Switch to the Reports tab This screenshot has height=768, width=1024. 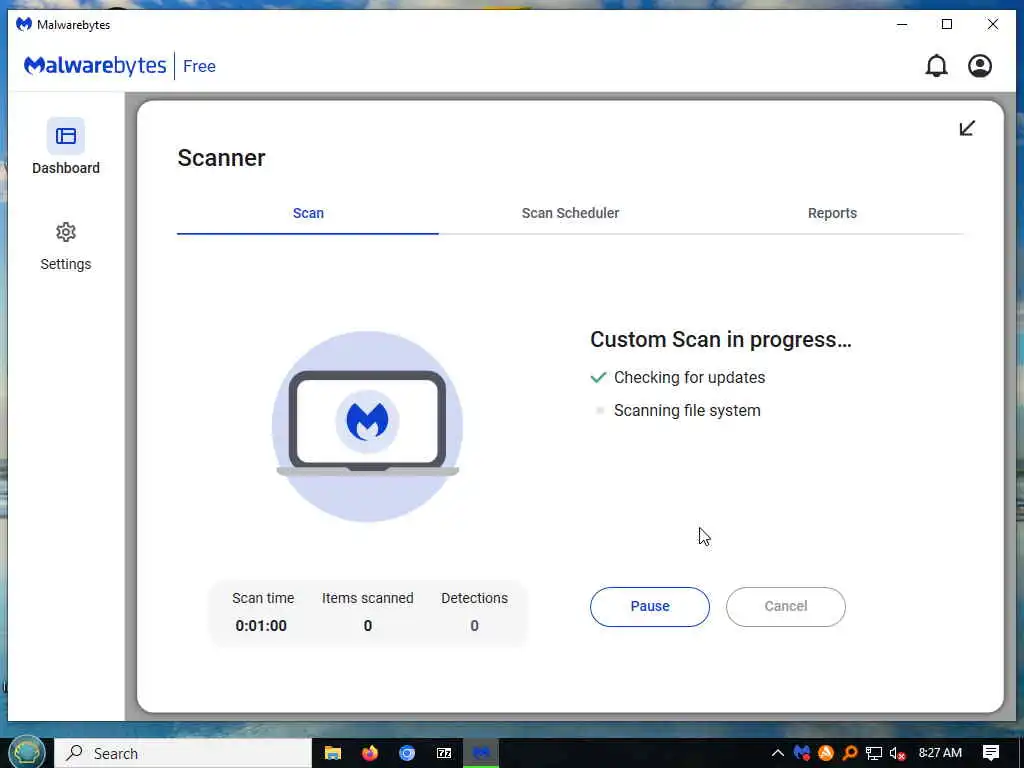point(832,214)
